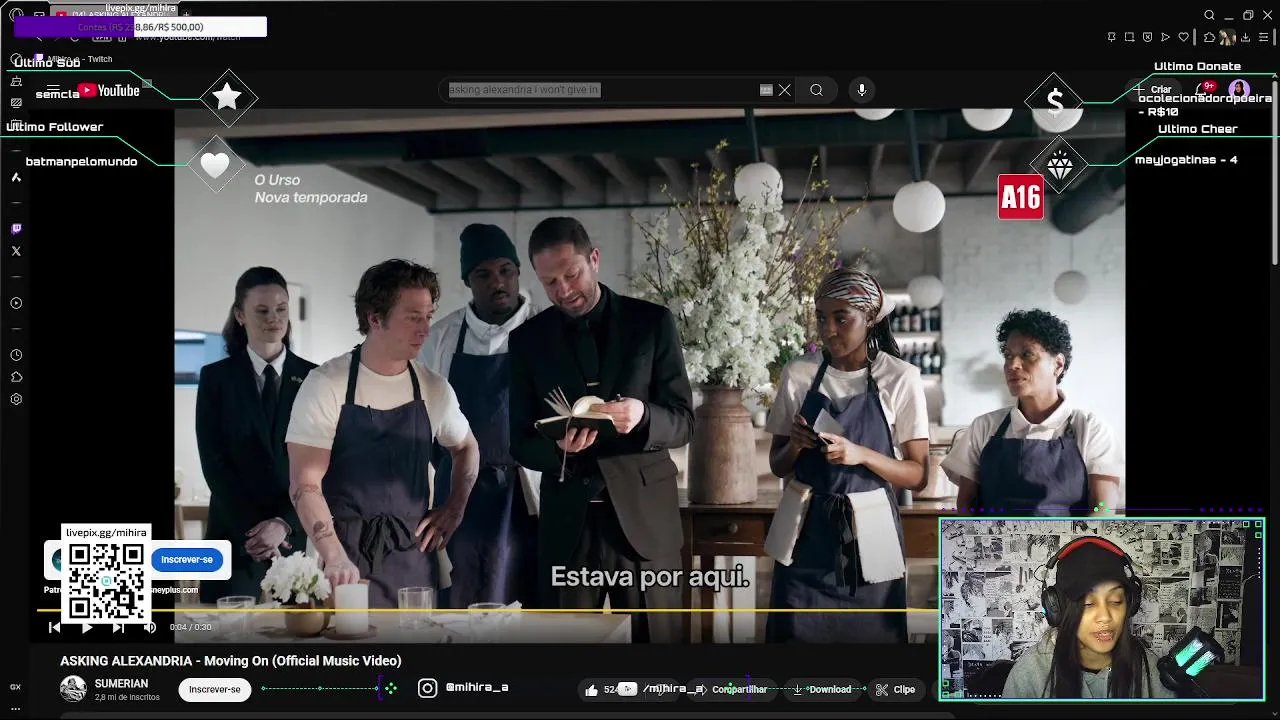The height and width of the screenshot is (720, 1280).
Task: Click the video timestamp 0:04 / 0:30
Action: [x=190, y=627]
